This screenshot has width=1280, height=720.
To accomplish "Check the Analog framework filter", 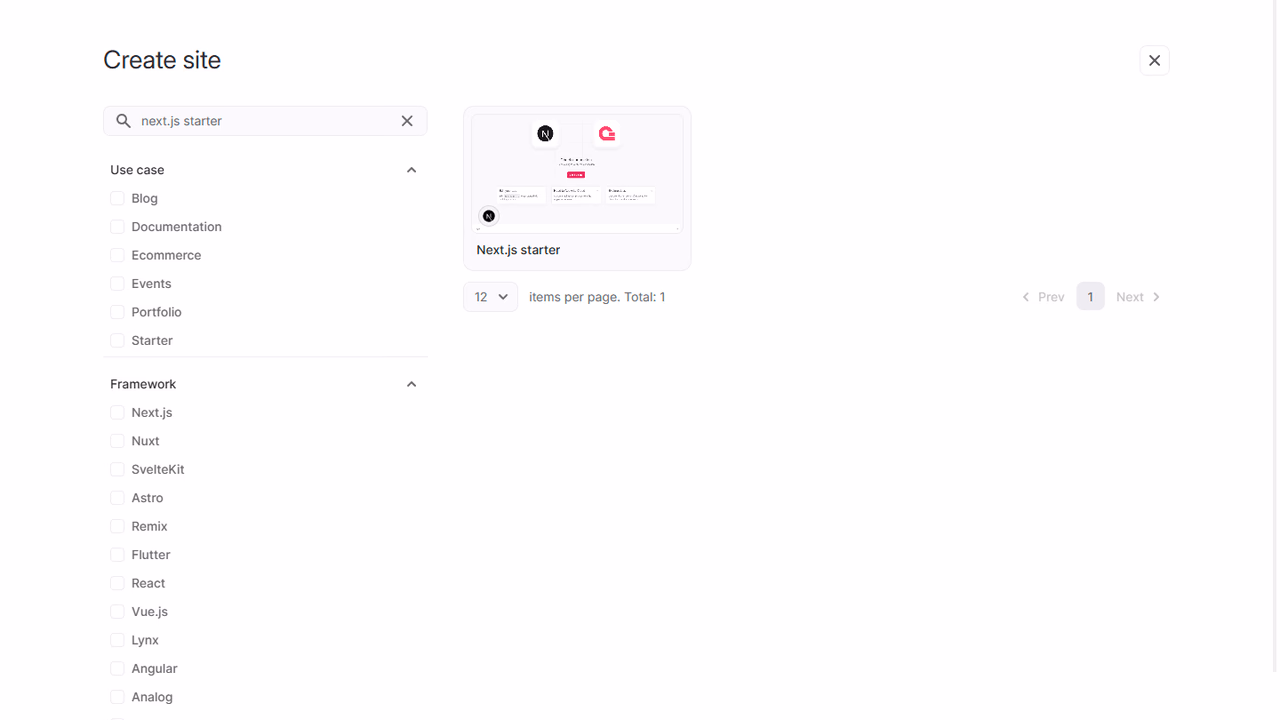I will [x=117, y=697].
